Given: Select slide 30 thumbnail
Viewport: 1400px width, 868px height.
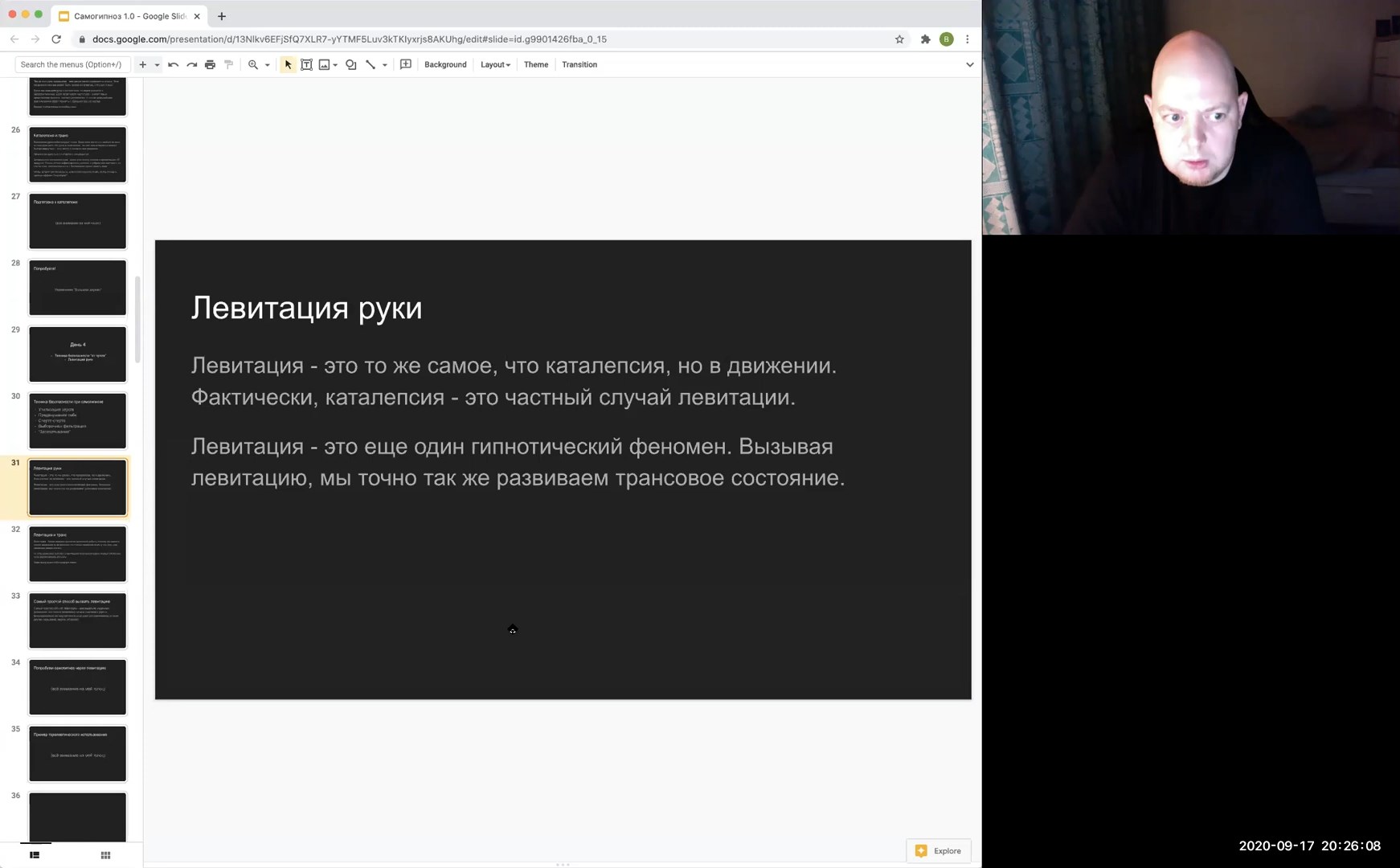Looking at the screenshot, I should pos(78,421).
